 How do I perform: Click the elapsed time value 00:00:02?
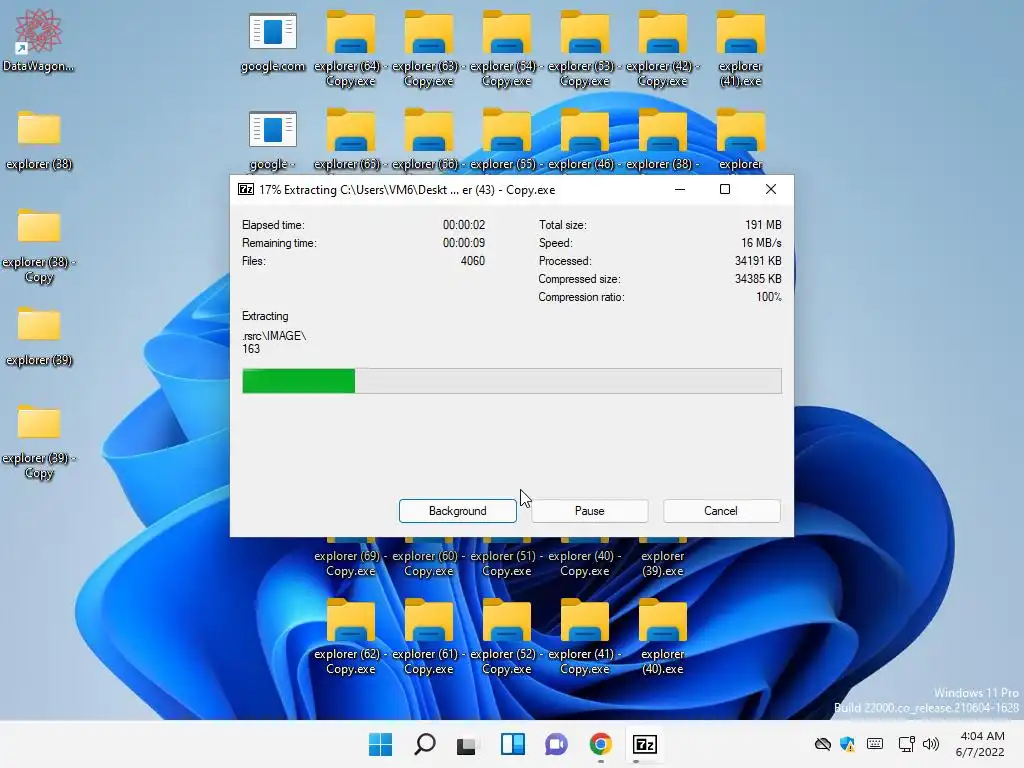(464, 225)
